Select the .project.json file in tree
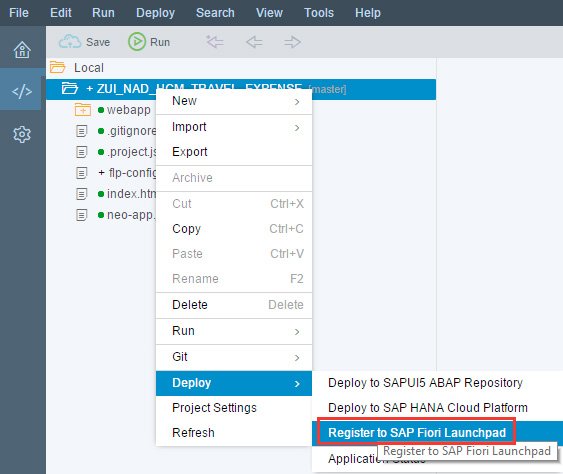Screen dimensions: 563x474 131,152
